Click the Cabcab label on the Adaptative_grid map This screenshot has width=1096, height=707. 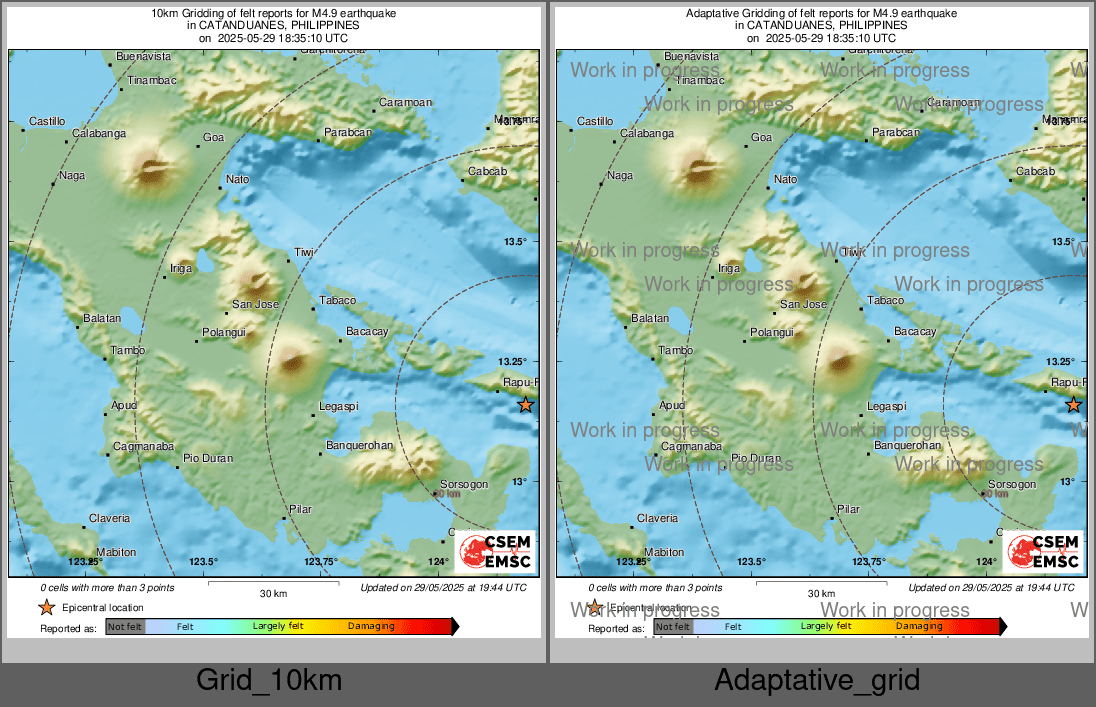point(1035,171)
